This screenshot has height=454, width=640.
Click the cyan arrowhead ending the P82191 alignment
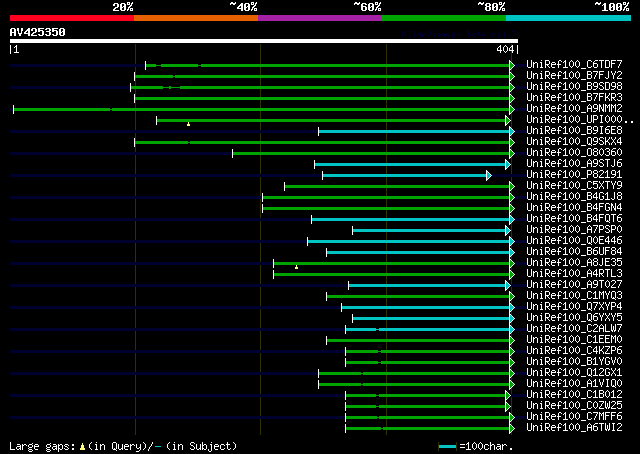click(489, 176)
